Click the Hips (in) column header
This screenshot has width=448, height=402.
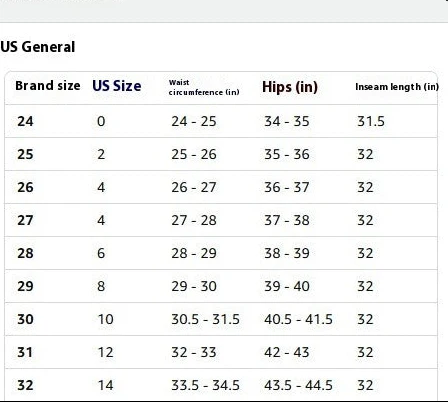290,87
